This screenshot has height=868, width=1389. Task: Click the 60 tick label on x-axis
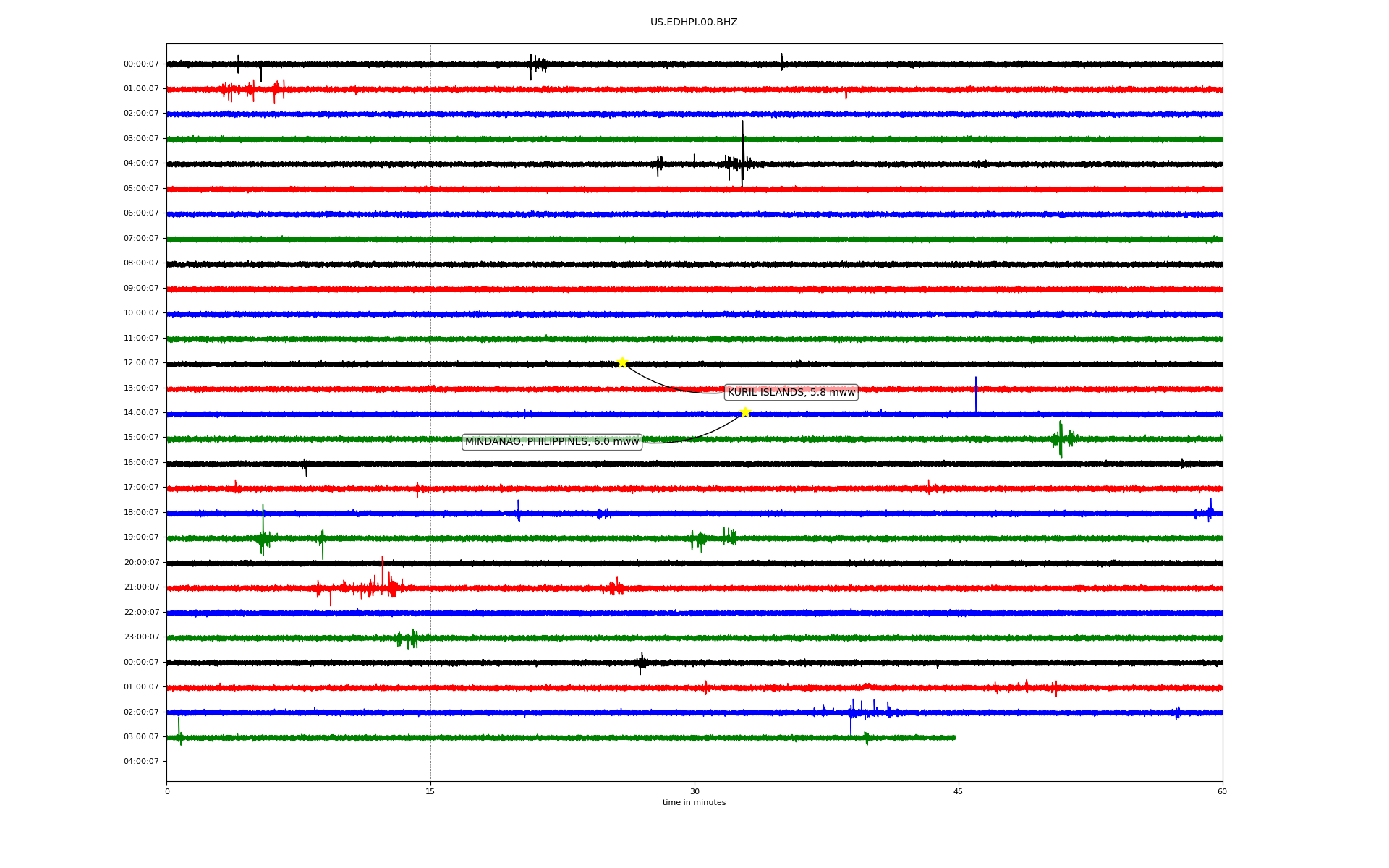[1222, 791]
